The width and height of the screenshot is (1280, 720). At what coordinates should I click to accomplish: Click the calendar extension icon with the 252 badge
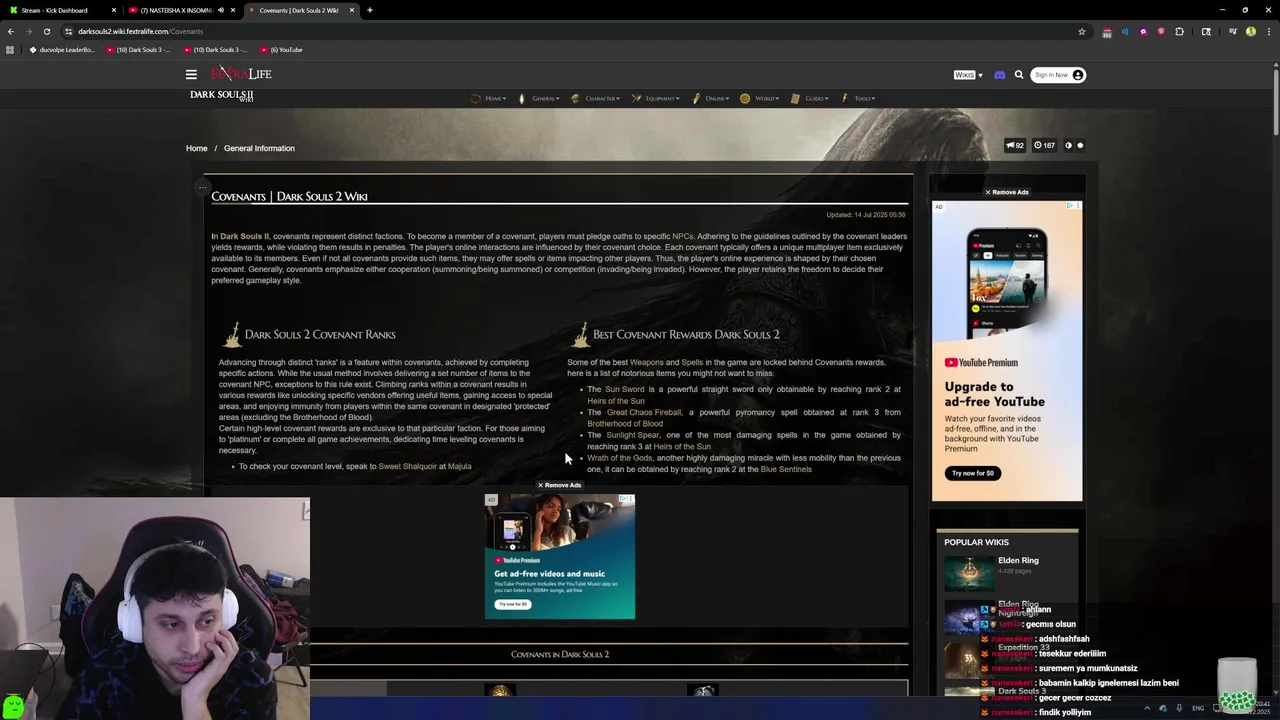point(1106,32)
